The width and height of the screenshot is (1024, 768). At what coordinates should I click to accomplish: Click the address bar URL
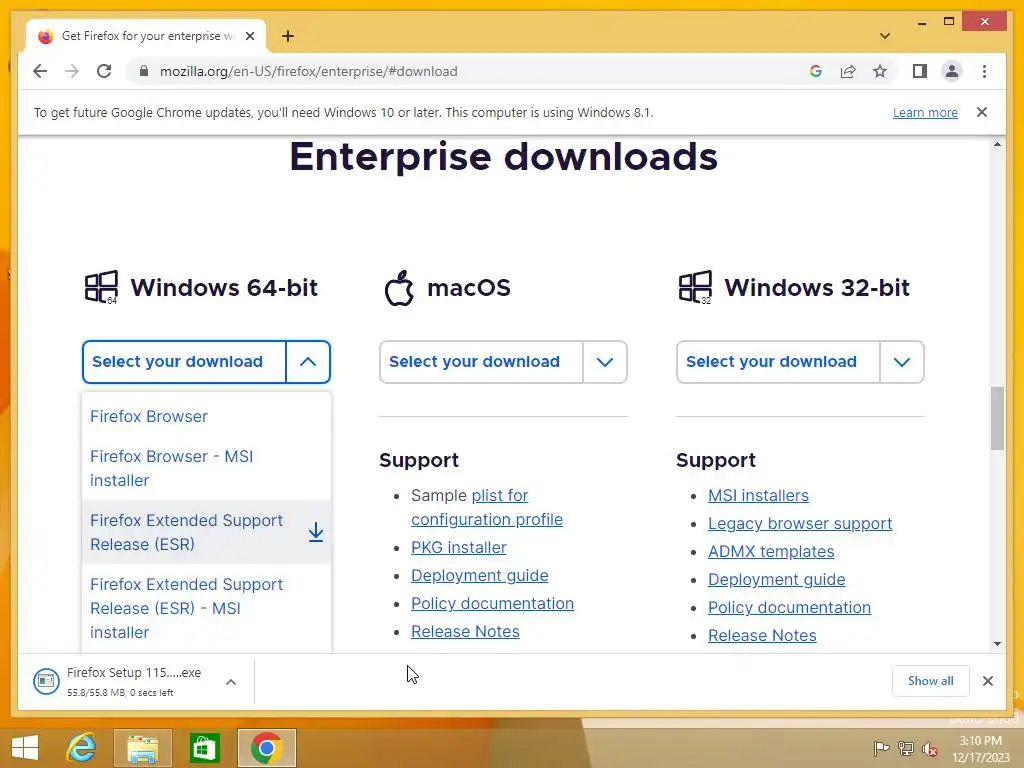point(308,71)
